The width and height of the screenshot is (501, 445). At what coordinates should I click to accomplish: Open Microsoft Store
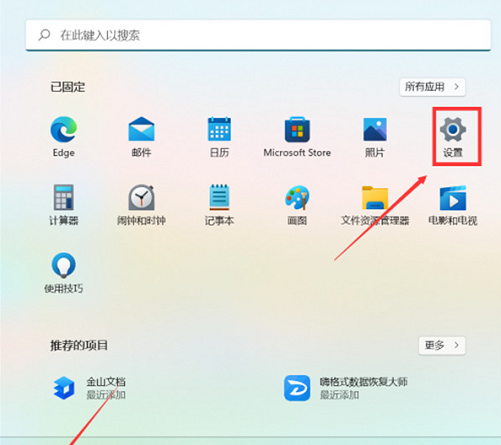(297, 137)
